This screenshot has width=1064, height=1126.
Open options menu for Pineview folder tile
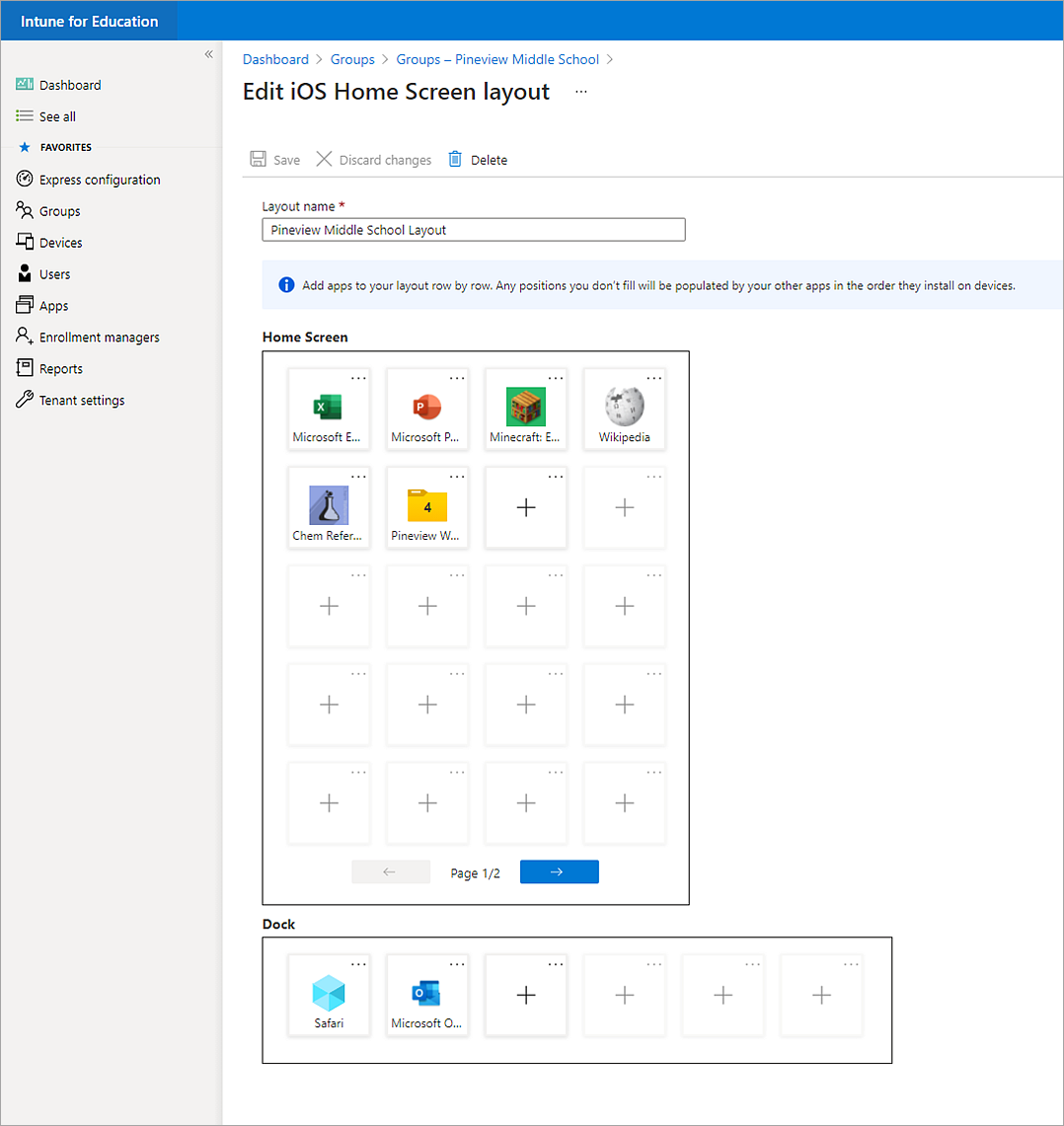457,476
